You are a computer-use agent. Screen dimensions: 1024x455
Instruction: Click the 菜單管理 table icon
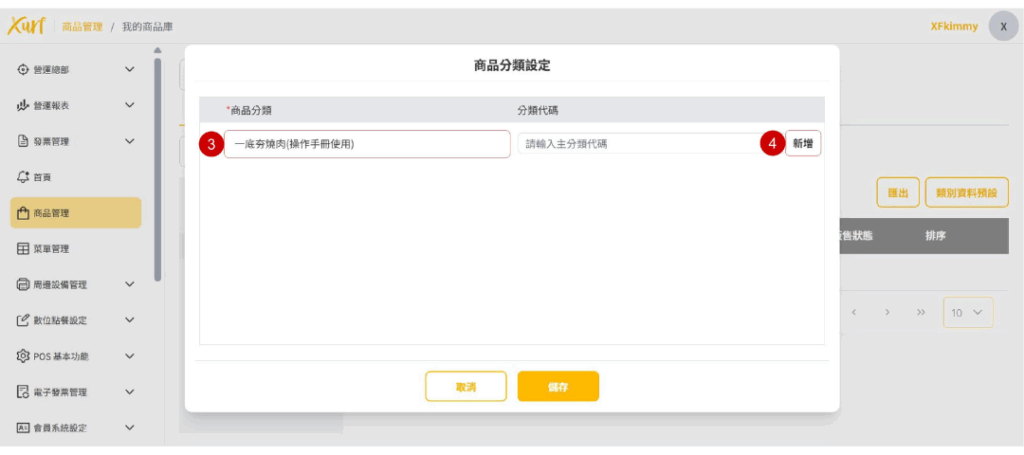click(23, 249)
